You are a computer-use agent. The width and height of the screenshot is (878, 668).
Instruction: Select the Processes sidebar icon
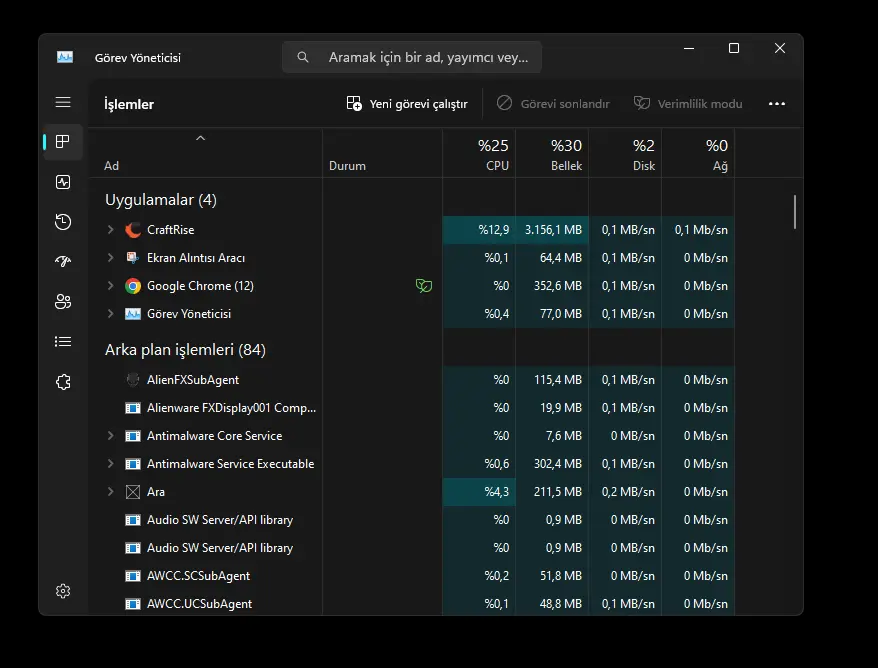coord(63,142)
